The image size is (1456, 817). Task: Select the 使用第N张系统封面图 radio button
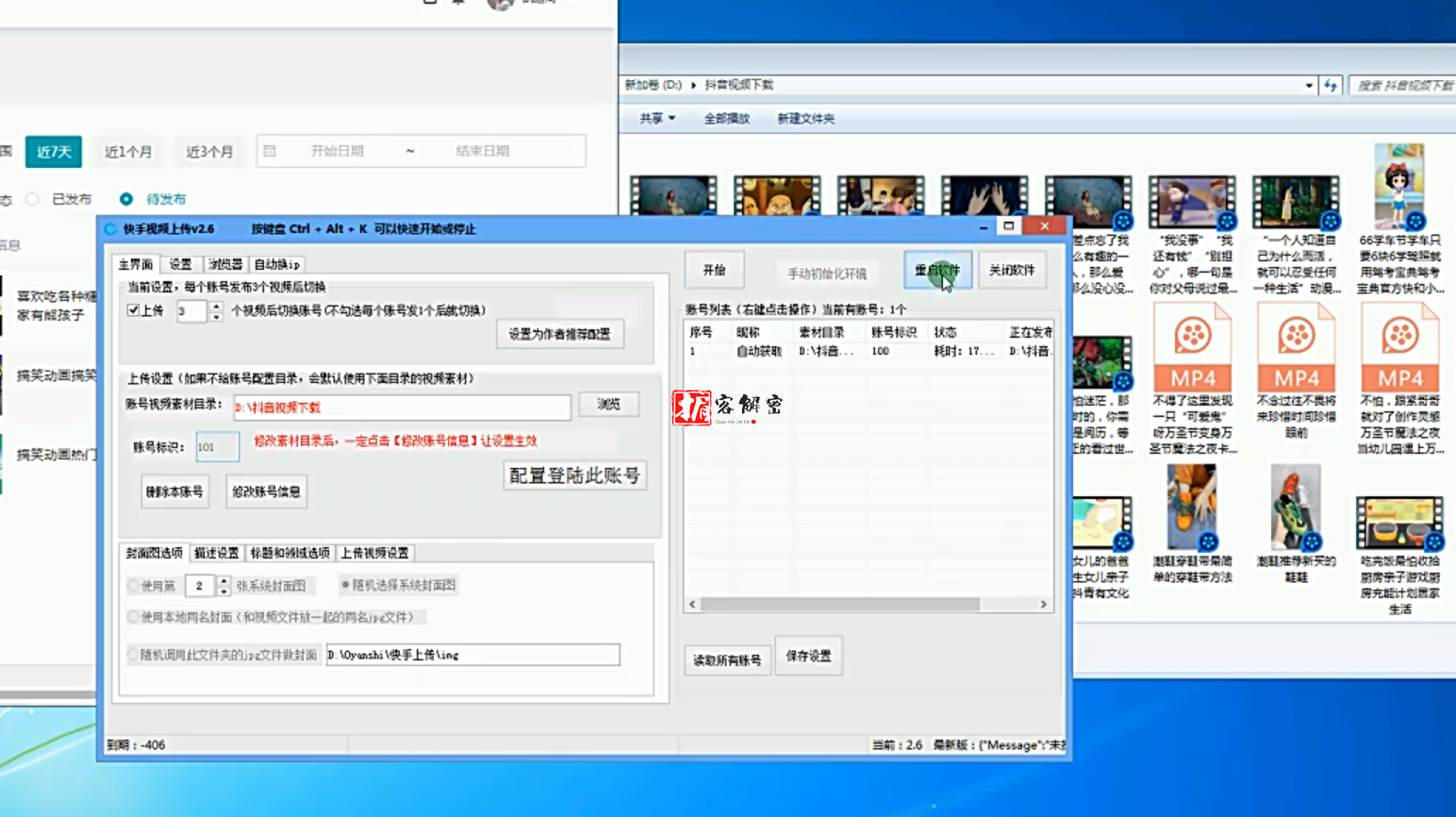click(133, 586)
